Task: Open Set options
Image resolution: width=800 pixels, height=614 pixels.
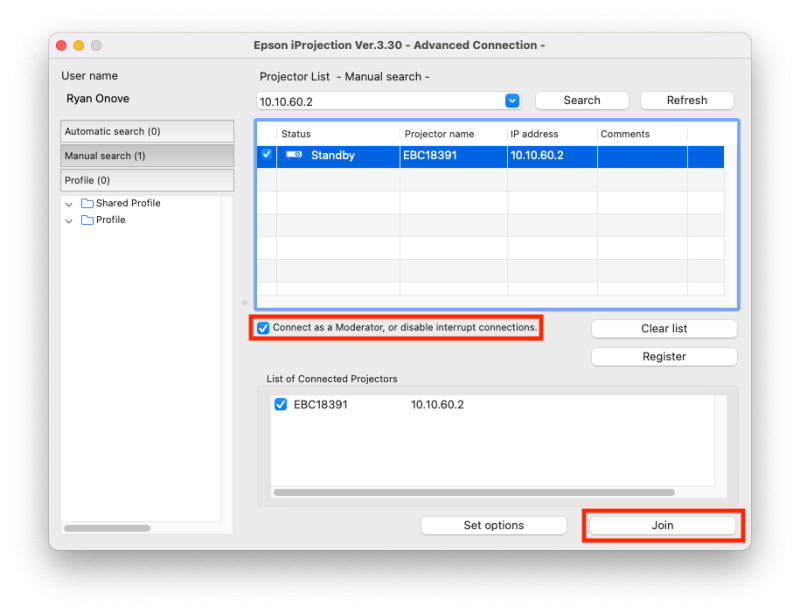Action: [493, 525]
